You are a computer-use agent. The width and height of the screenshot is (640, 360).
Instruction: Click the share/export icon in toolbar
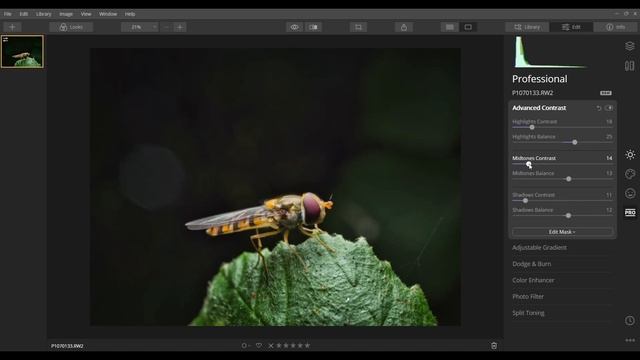click(404, 27)
